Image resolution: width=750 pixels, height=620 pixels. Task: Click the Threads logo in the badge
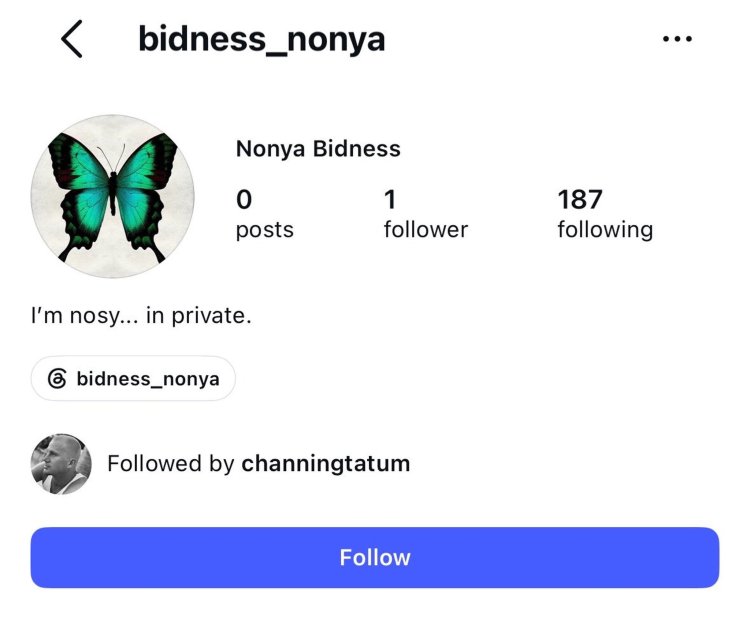[57, 378]
